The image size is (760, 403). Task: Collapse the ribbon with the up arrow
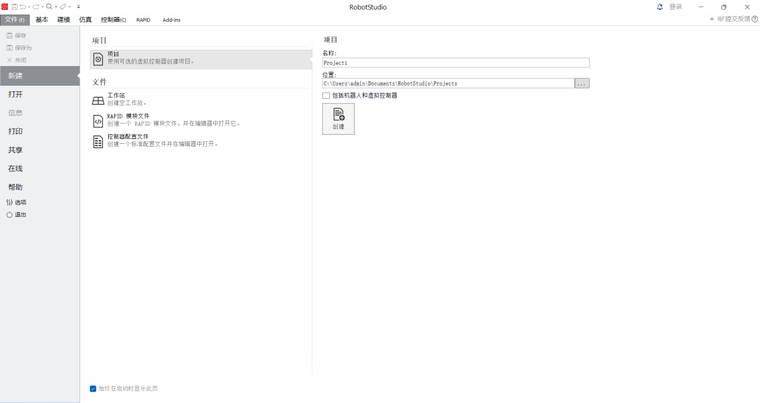tap(712, 19)
